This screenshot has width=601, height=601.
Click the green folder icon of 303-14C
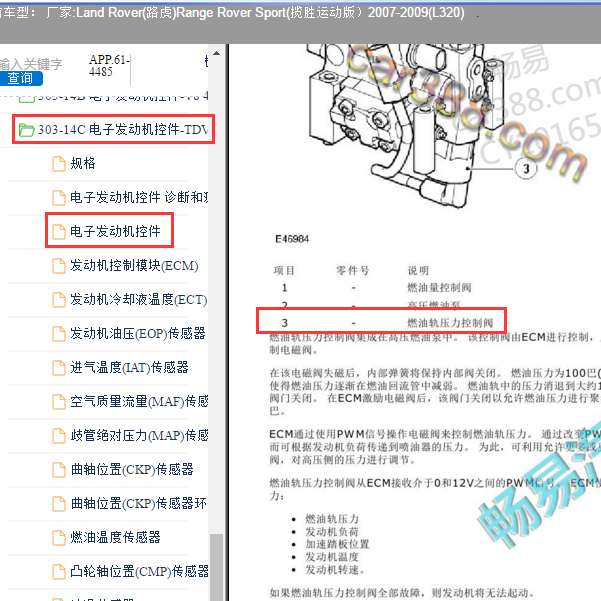point(26,130)
